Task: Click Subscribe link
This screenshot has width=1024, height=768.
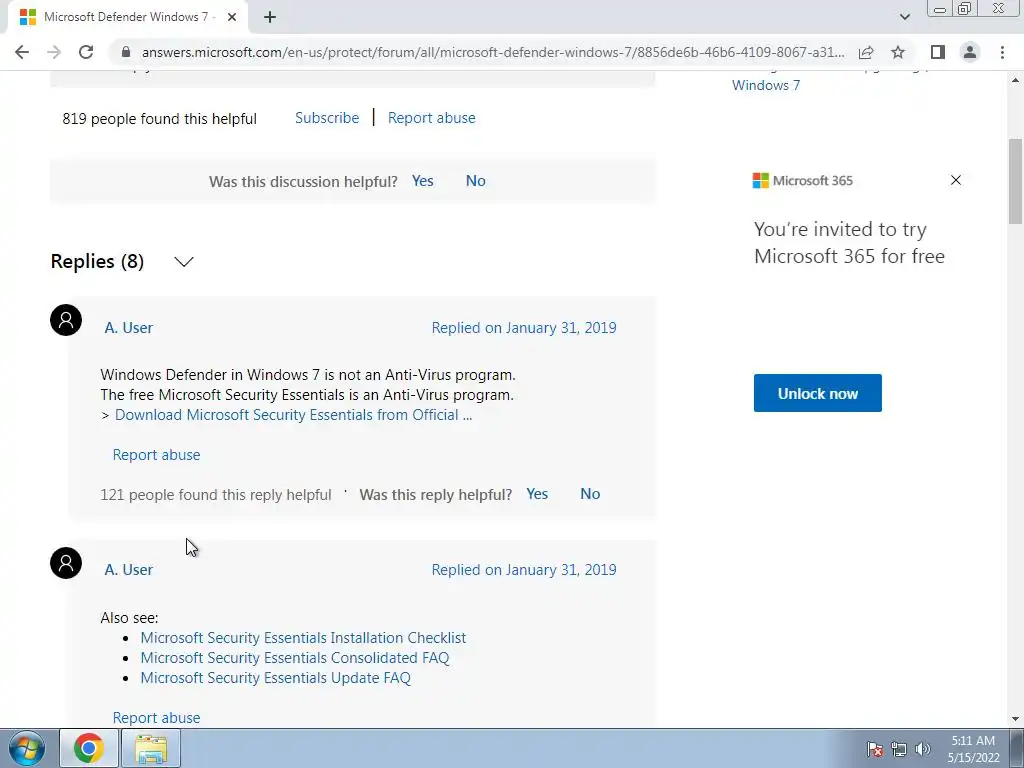Action: click(x=327, y=118)
